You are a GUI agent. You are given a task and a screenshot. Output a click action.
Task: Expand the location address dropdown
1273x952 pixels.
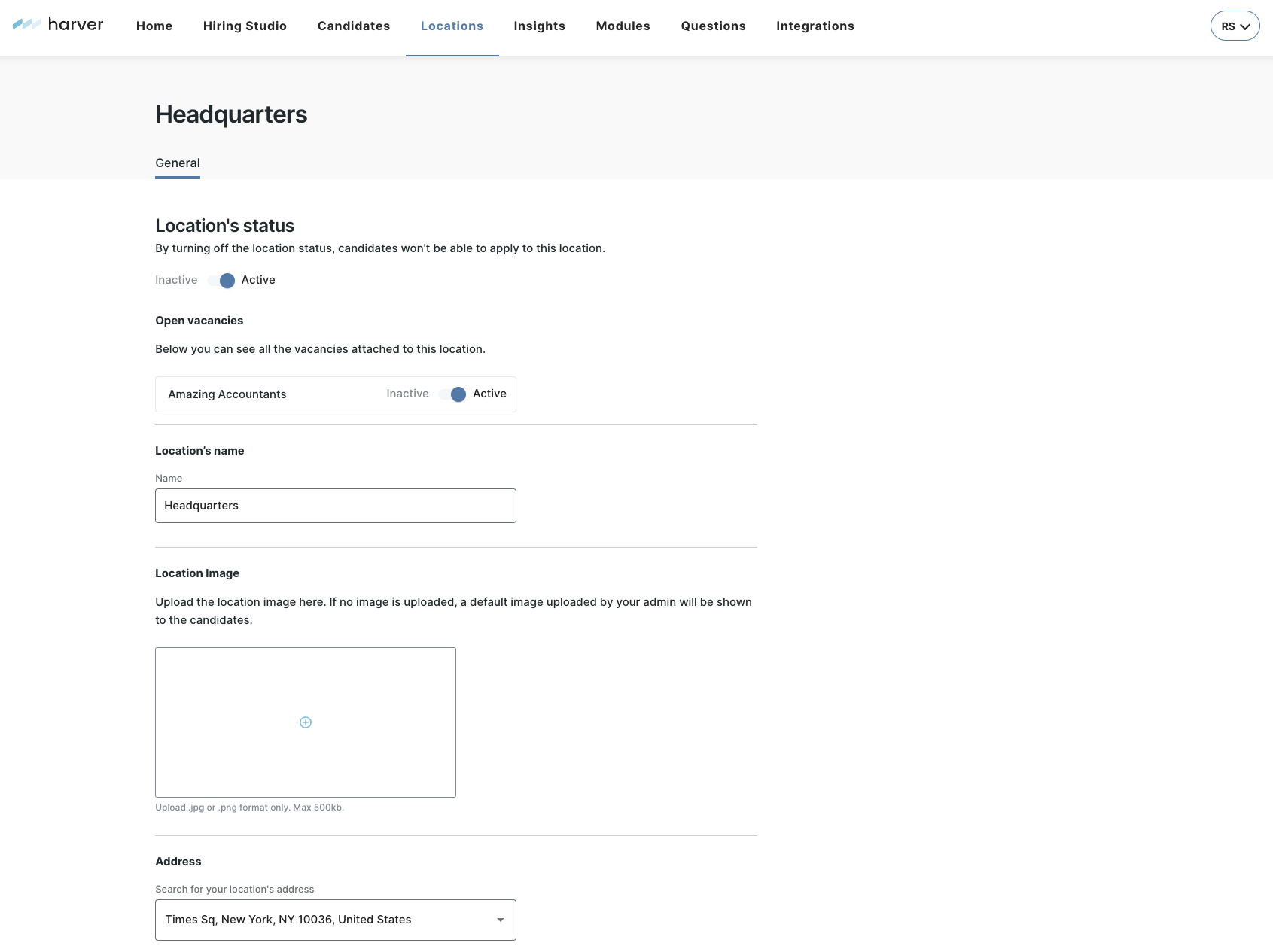pyautogui.click(x=500, y=920)
